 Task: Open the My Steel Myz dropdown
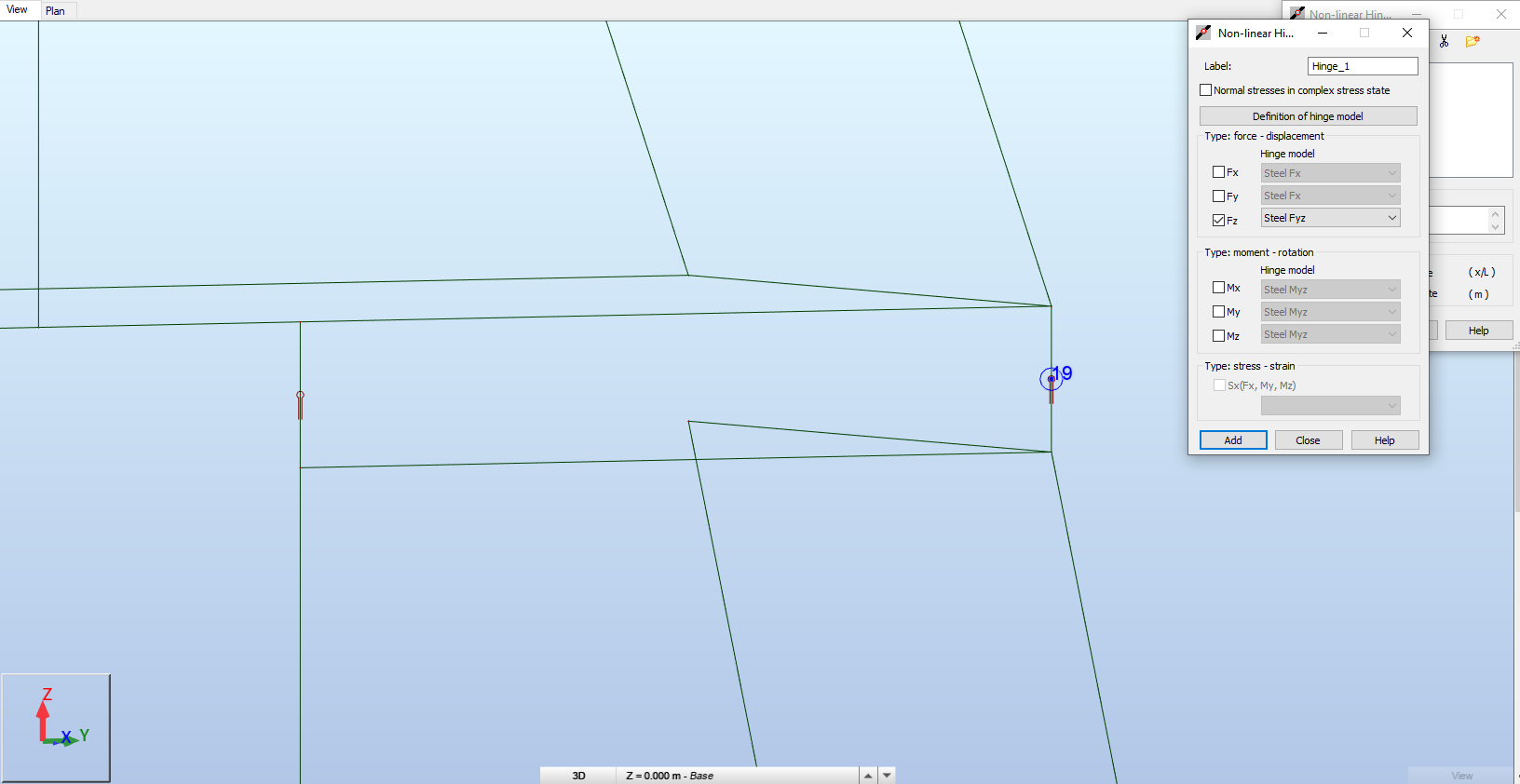point(1330,312)
